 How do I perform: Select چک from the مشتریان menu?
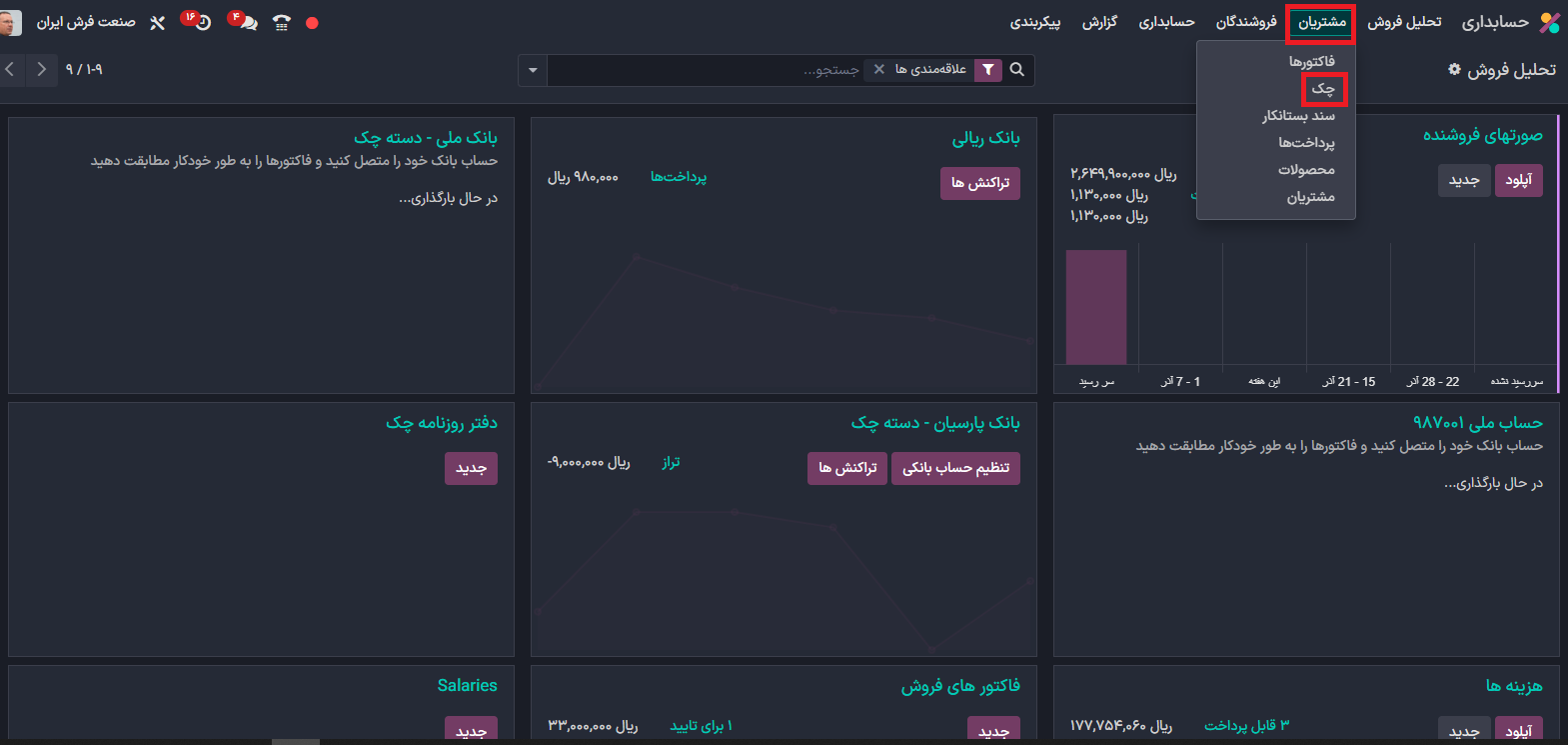click(1323, 89)
